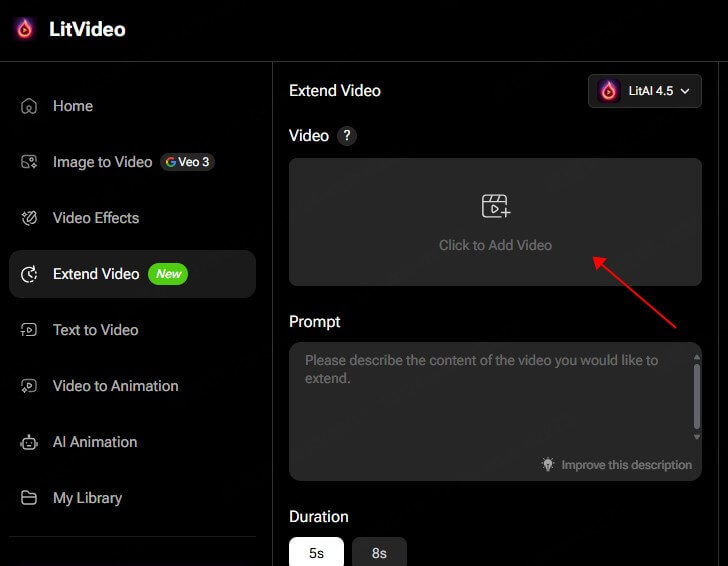728x566 pixels.
Task: Click the add video clip icon
Action: (495, 207)
